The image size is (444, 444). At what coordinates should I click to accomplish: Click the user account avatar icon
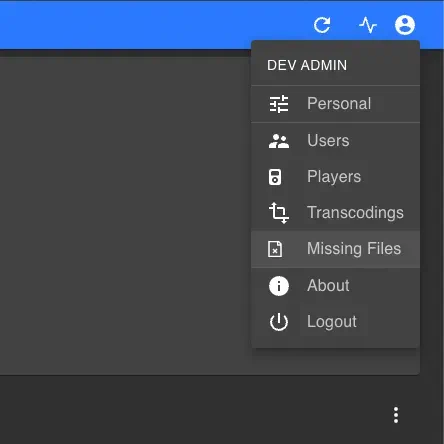pyautogui.click(x=405, y=25)
